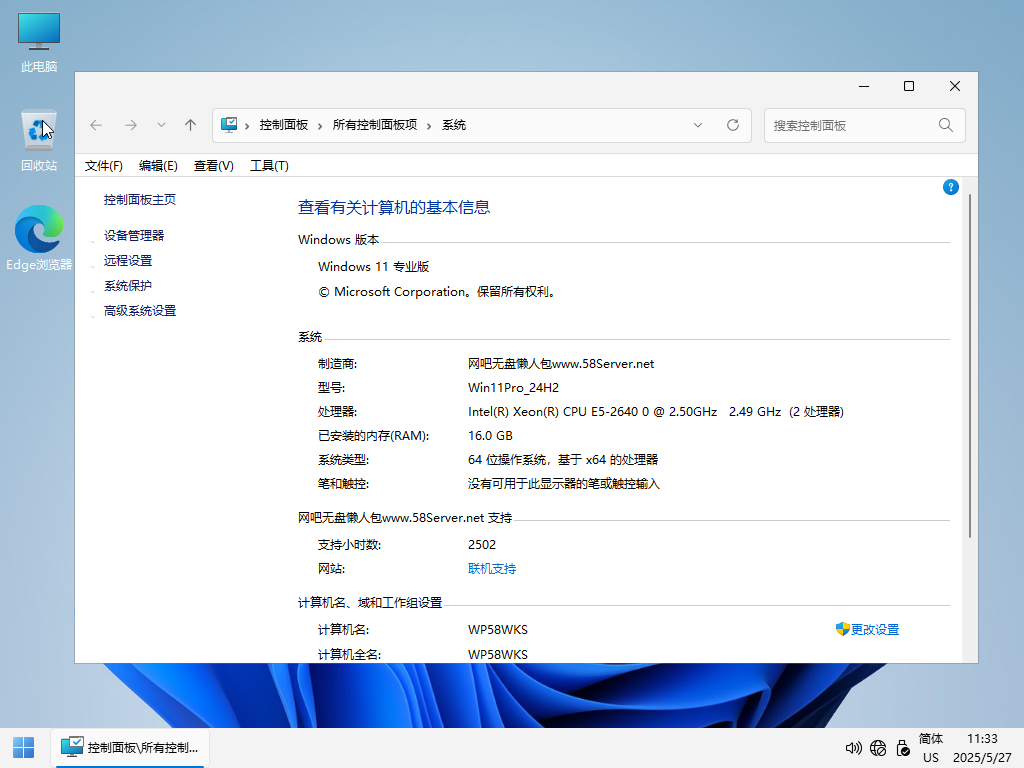Open the Windows Start button
The height and width of the screenshot is (768, 1024).
coord(24,748)
